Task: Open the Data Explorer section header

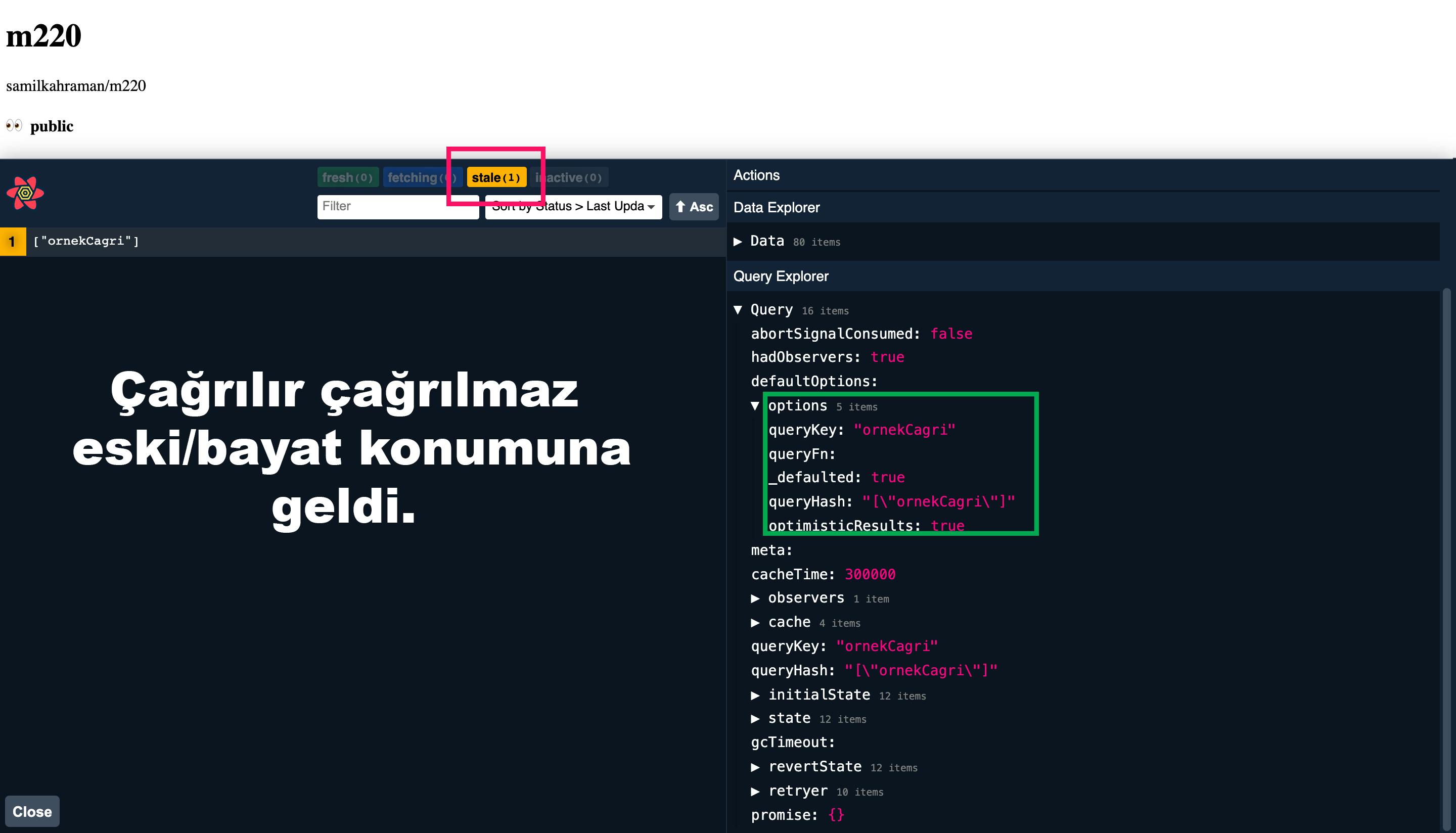Action: 1083,207
